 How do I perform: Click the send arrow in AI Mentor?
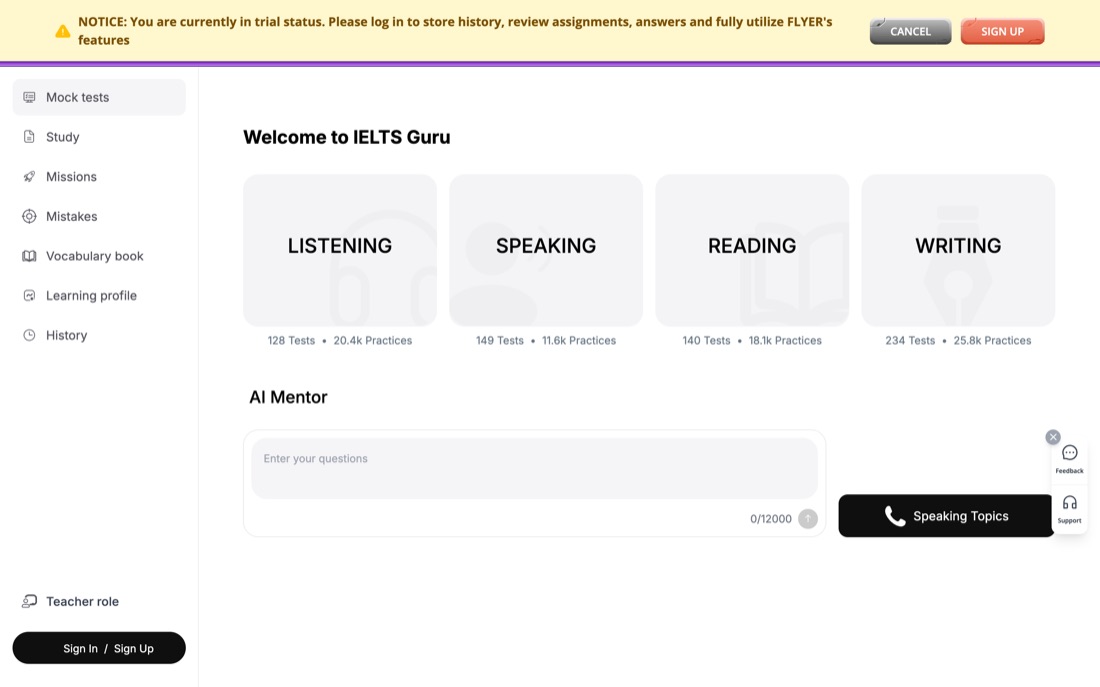pos(807,519)
